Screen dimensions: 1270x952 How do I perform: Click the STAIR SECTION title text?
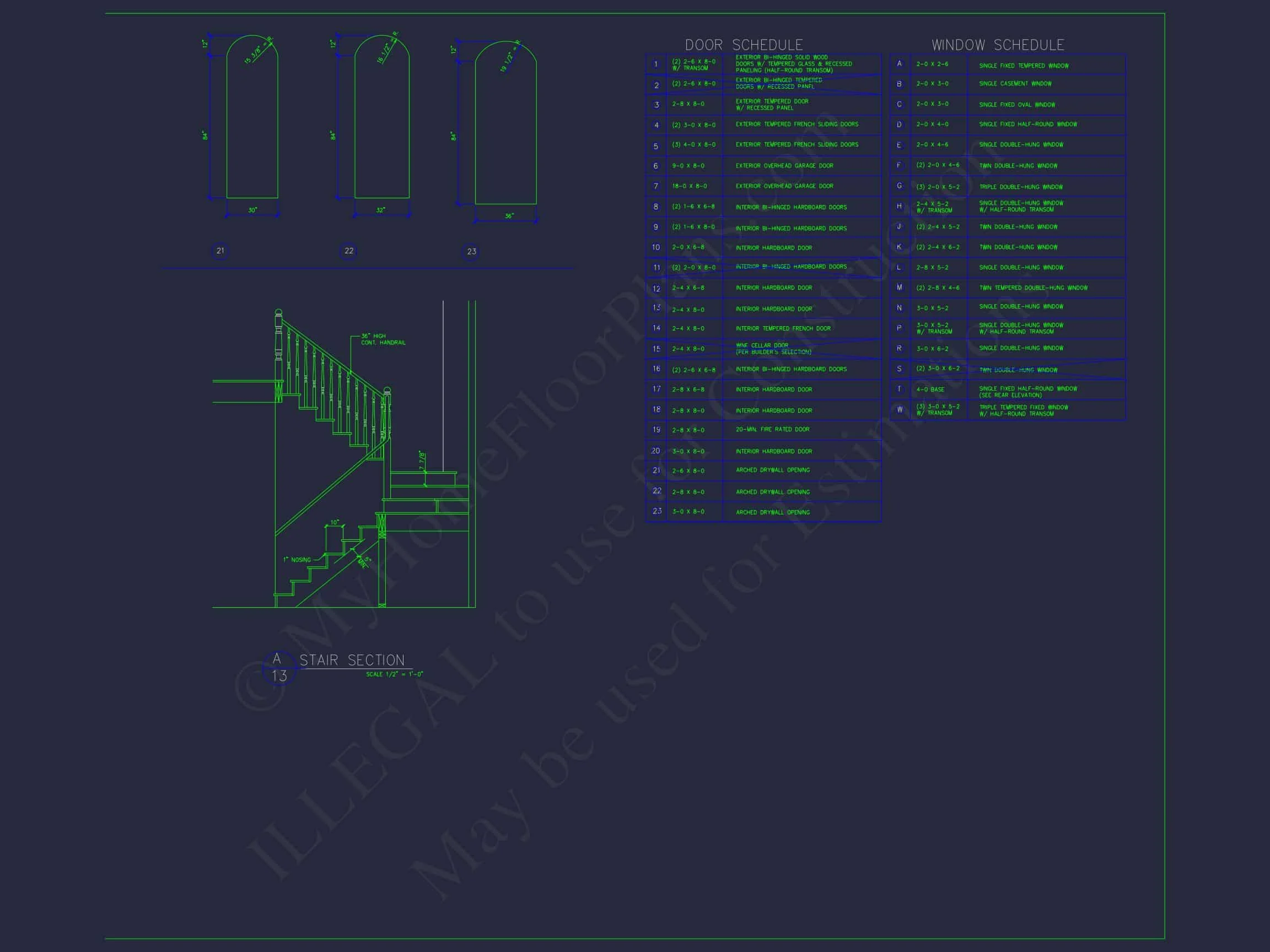pyautogui.click(x=352, y=661)
